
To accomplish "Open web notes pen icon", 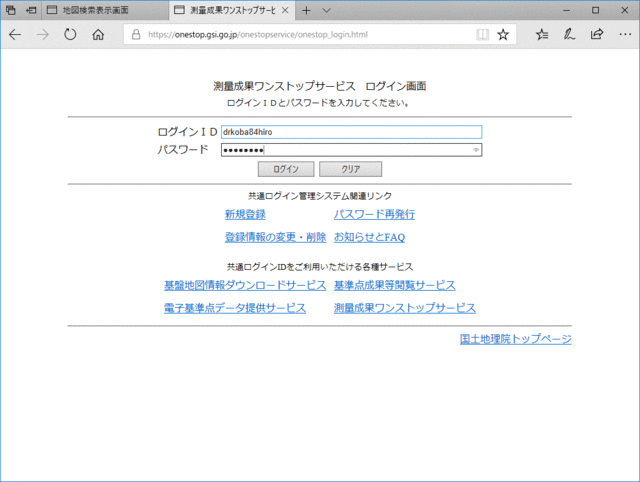I will click(569, 35).
